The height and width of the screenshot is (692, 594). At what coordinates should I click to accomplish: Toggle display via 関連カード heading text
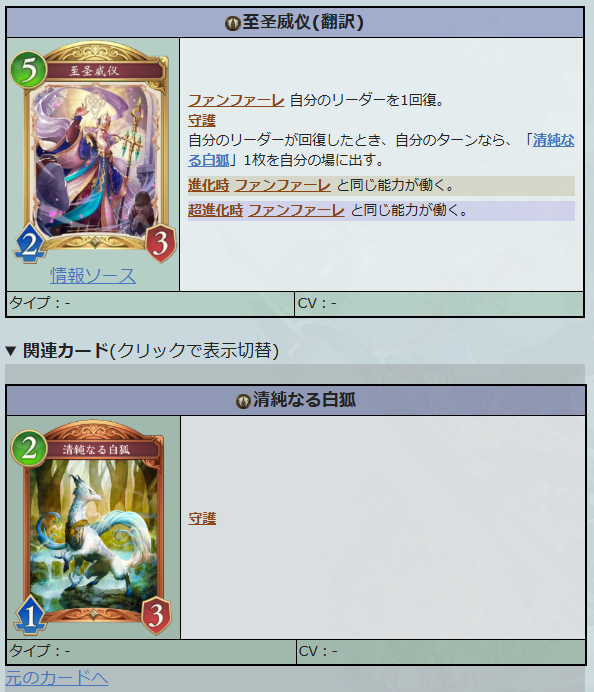(66, 350)
